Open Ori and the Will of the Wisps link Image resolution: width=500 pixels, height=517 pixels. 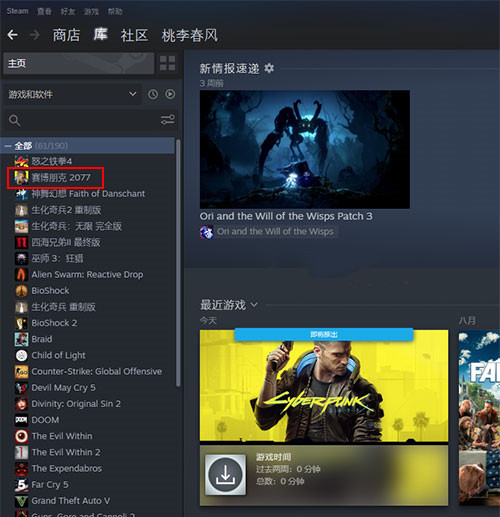point(275,231)
